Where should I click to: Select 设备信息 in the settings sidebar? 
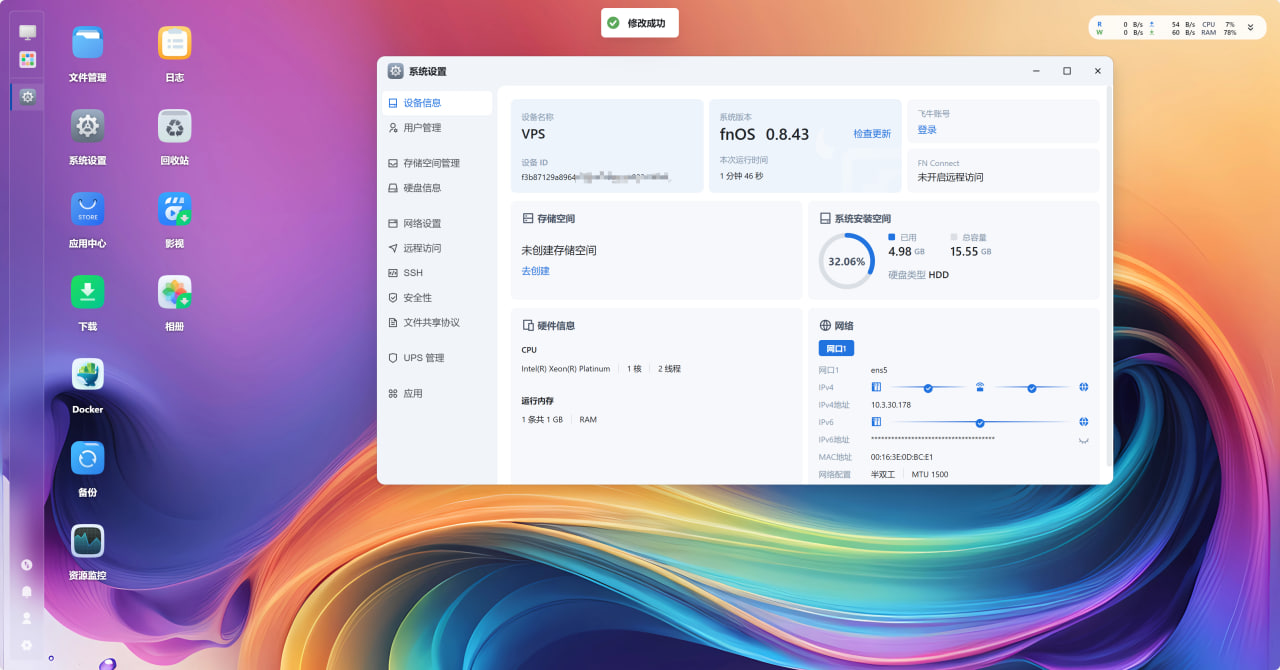coord(437,103)
